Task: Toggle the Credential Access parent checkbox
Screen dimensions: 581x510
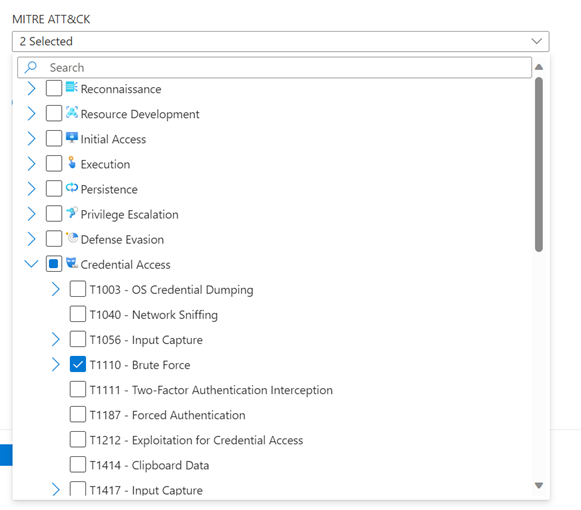Action: [x=54, y=264]
